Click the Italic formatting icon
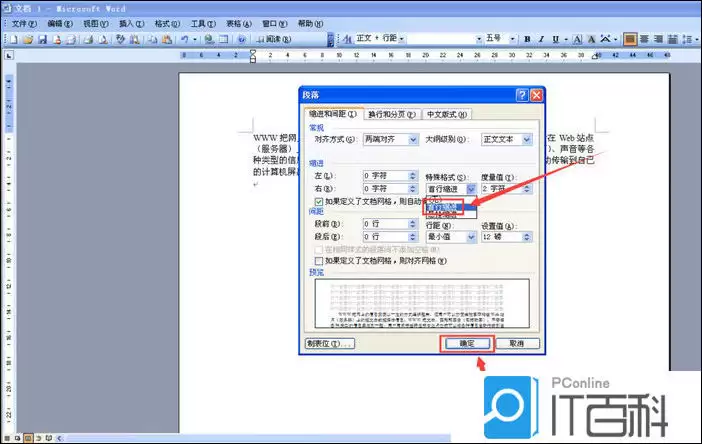 click(x=542, y=39)
